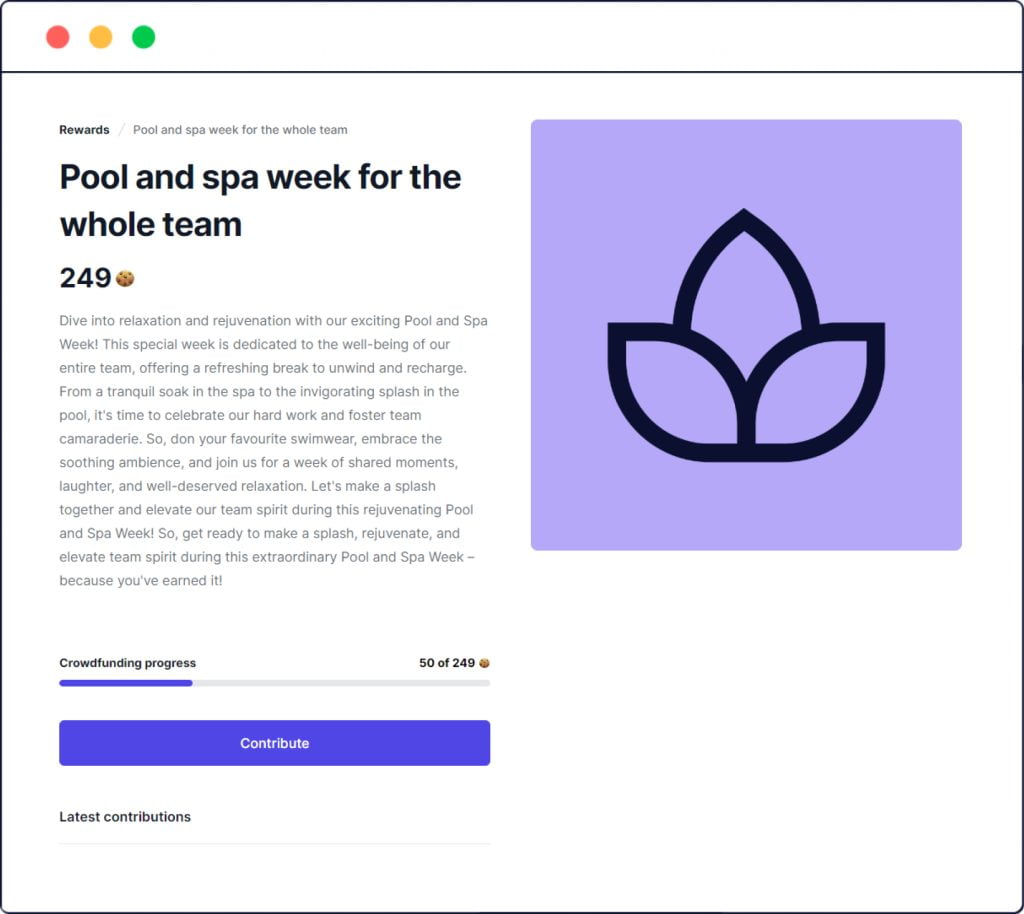This screenshot has height=914, width=1024.
Task: Click the Crowdfunding progress label
Action: pyautogui.click(x=127, y=663)
